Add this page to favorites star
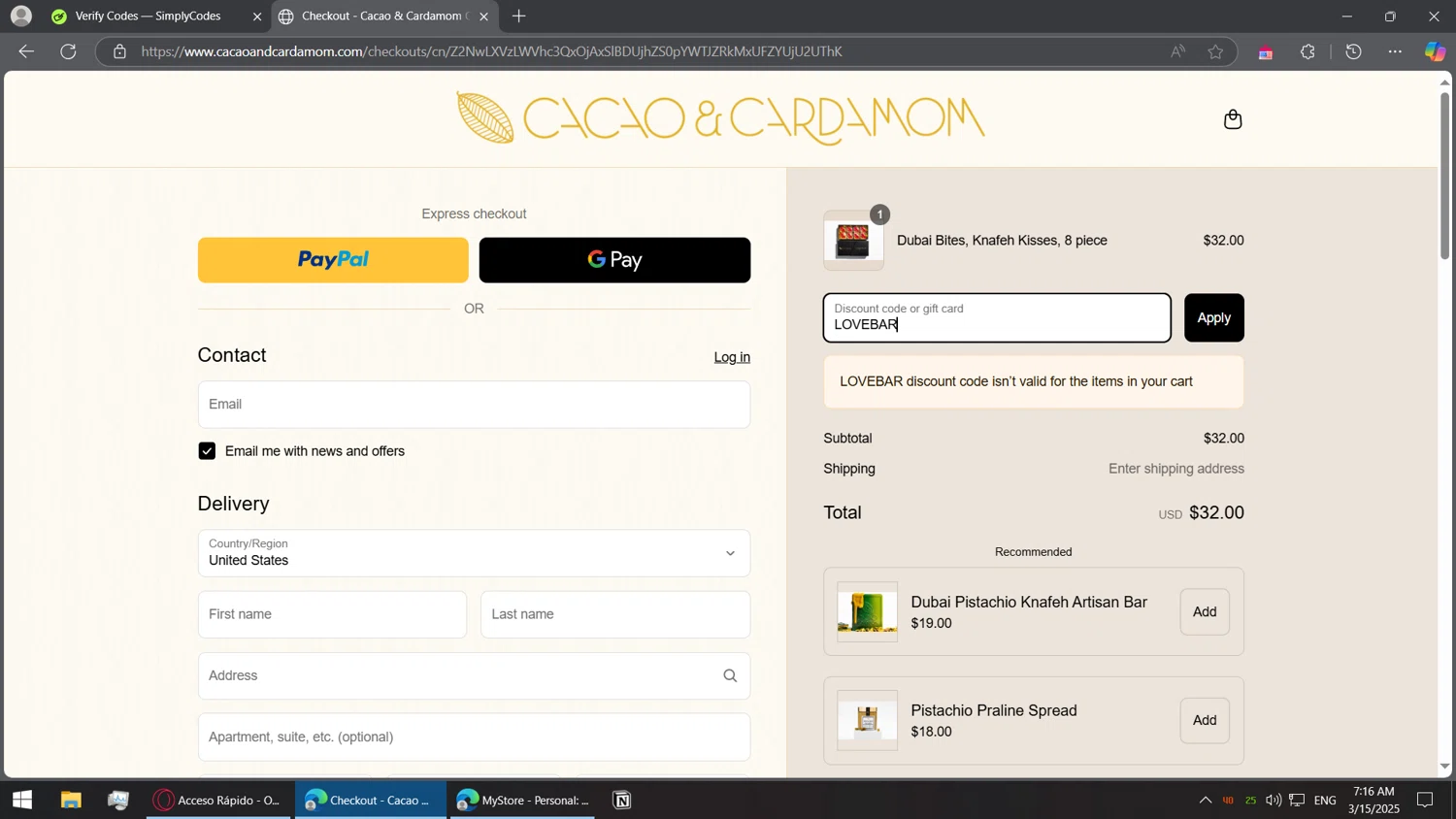The height and width of the screenshot is (819, 1456). [1215, 51]
